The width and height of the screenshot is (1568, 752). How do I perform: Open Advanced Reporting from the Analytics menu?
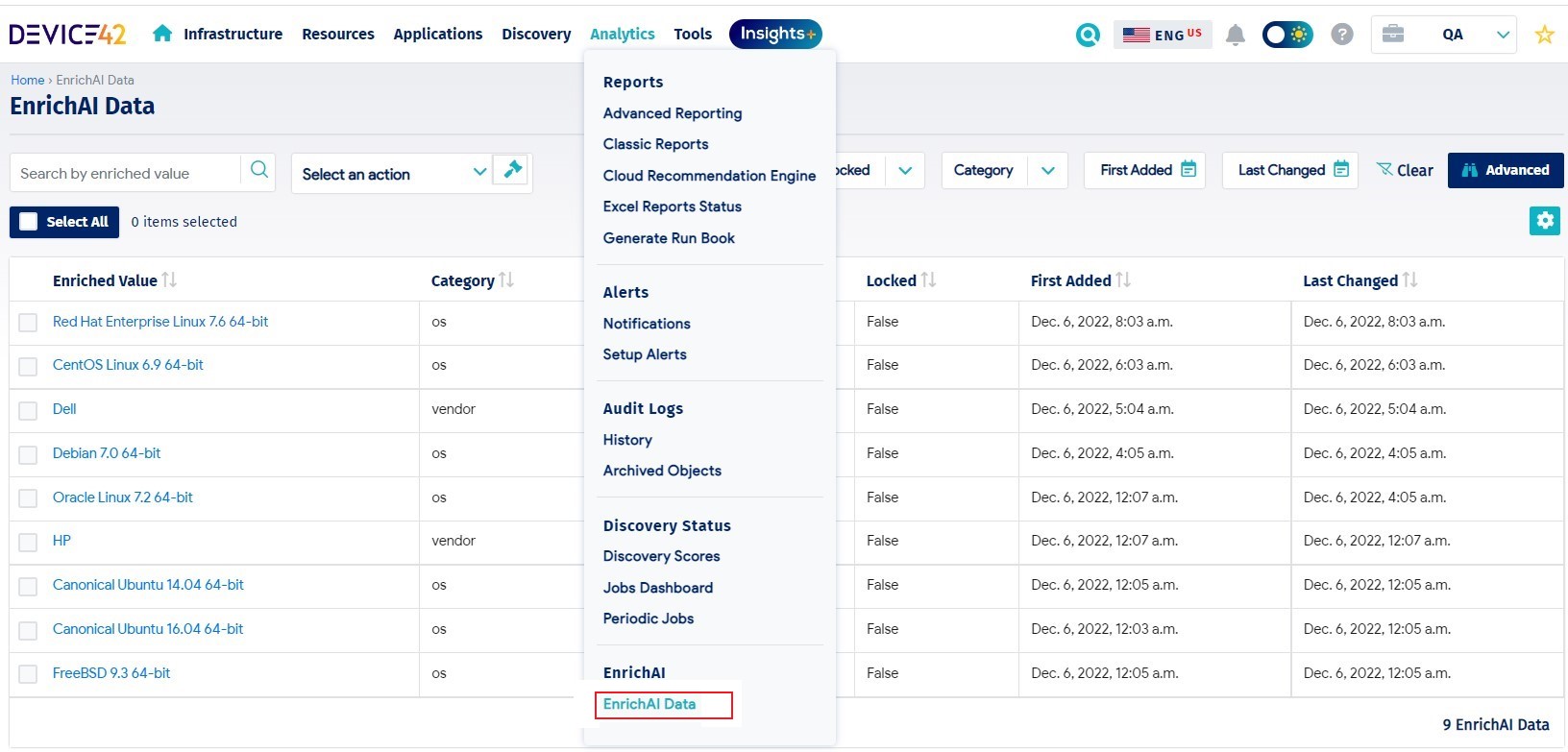673,113
